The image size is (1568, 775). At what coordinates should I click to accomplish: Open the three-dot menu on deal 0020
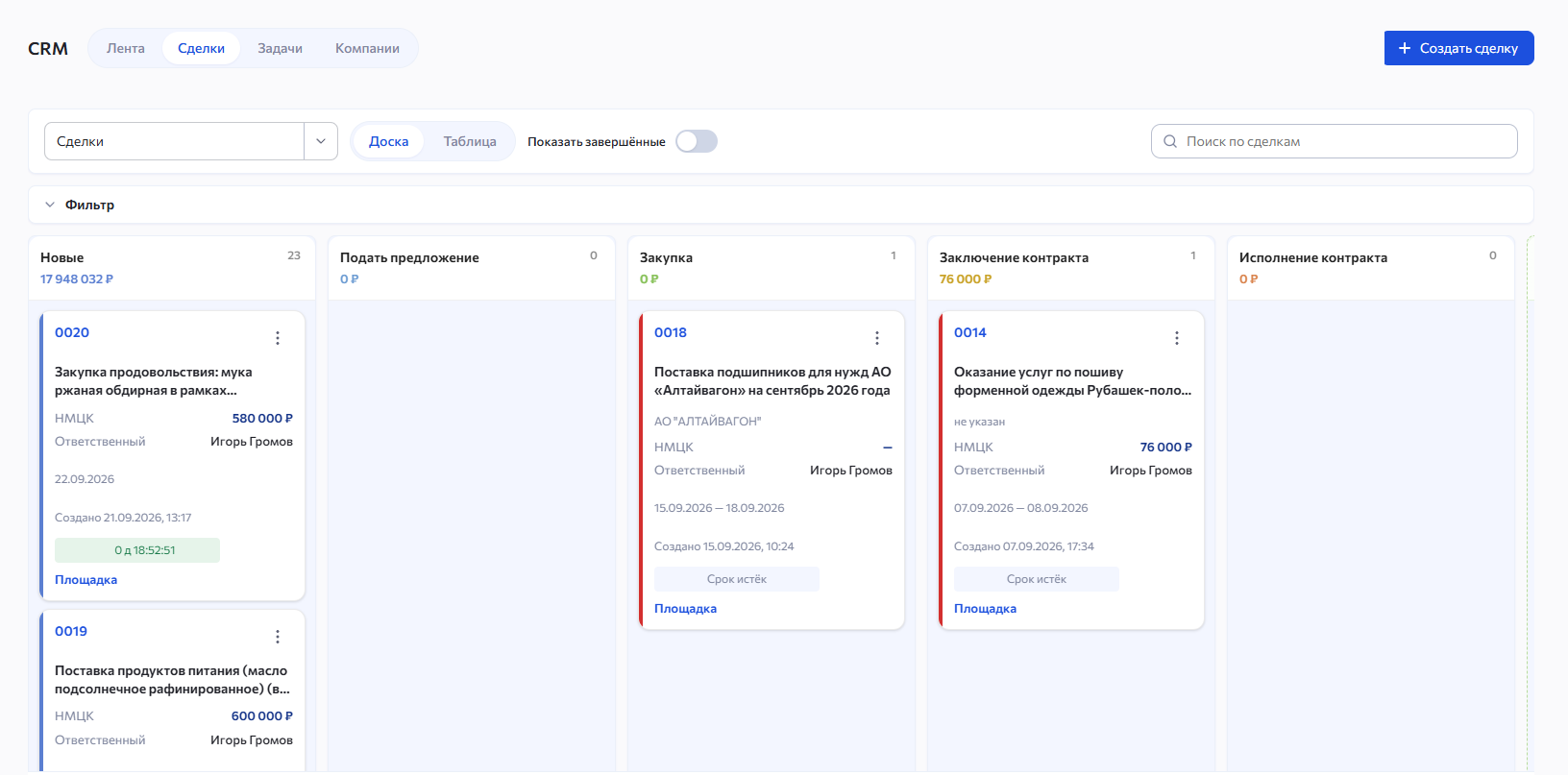(278, 338)
